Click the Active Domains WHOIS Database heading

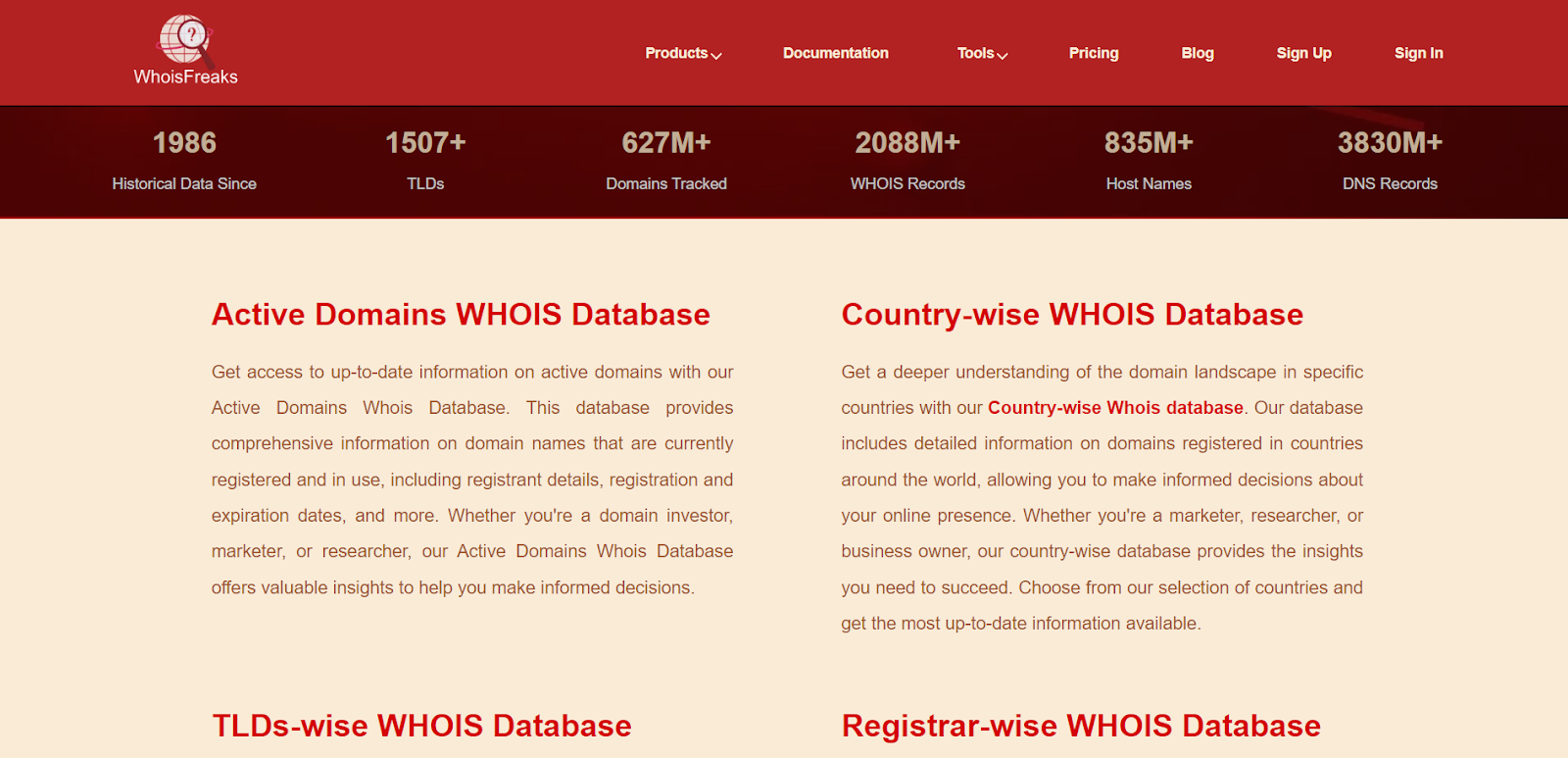click(461, 315)
